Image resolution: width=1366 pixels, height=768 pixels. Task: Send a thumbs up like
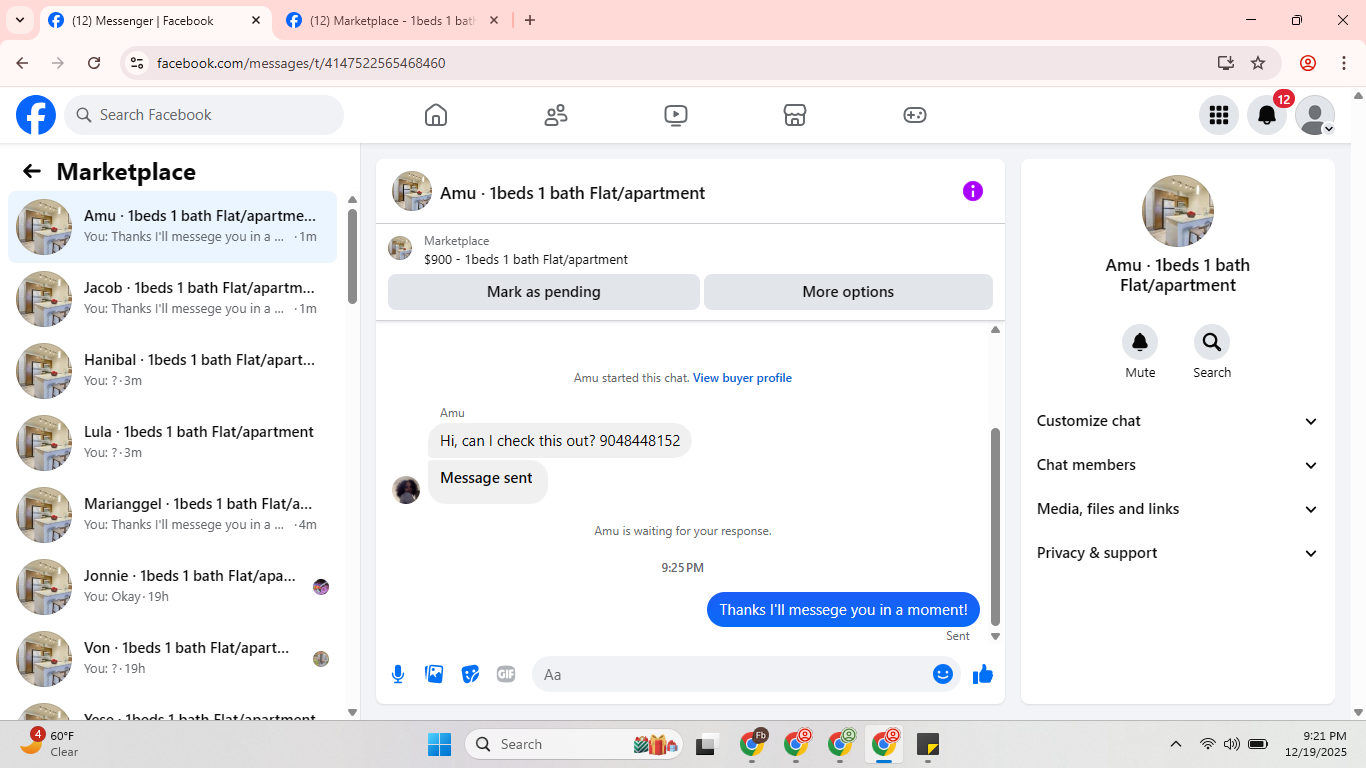point(983,674)
